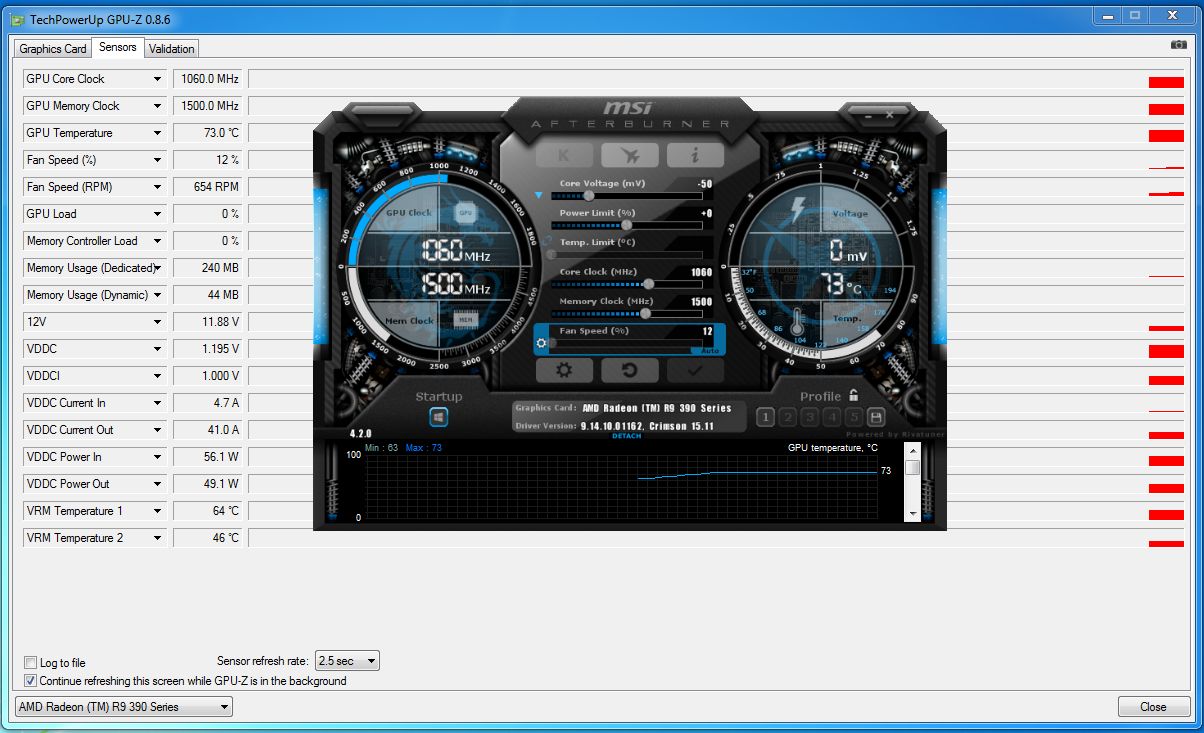Open the 12V sensor dropdown

157,322
